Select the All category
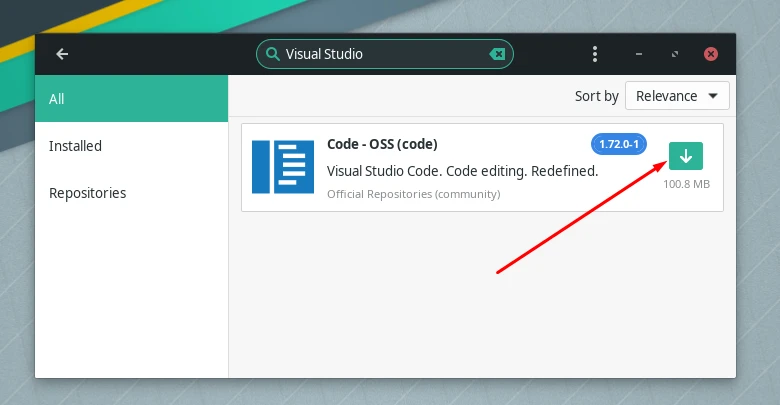The height and width of the screenshot is (405, 780). [x=131, y=99]
